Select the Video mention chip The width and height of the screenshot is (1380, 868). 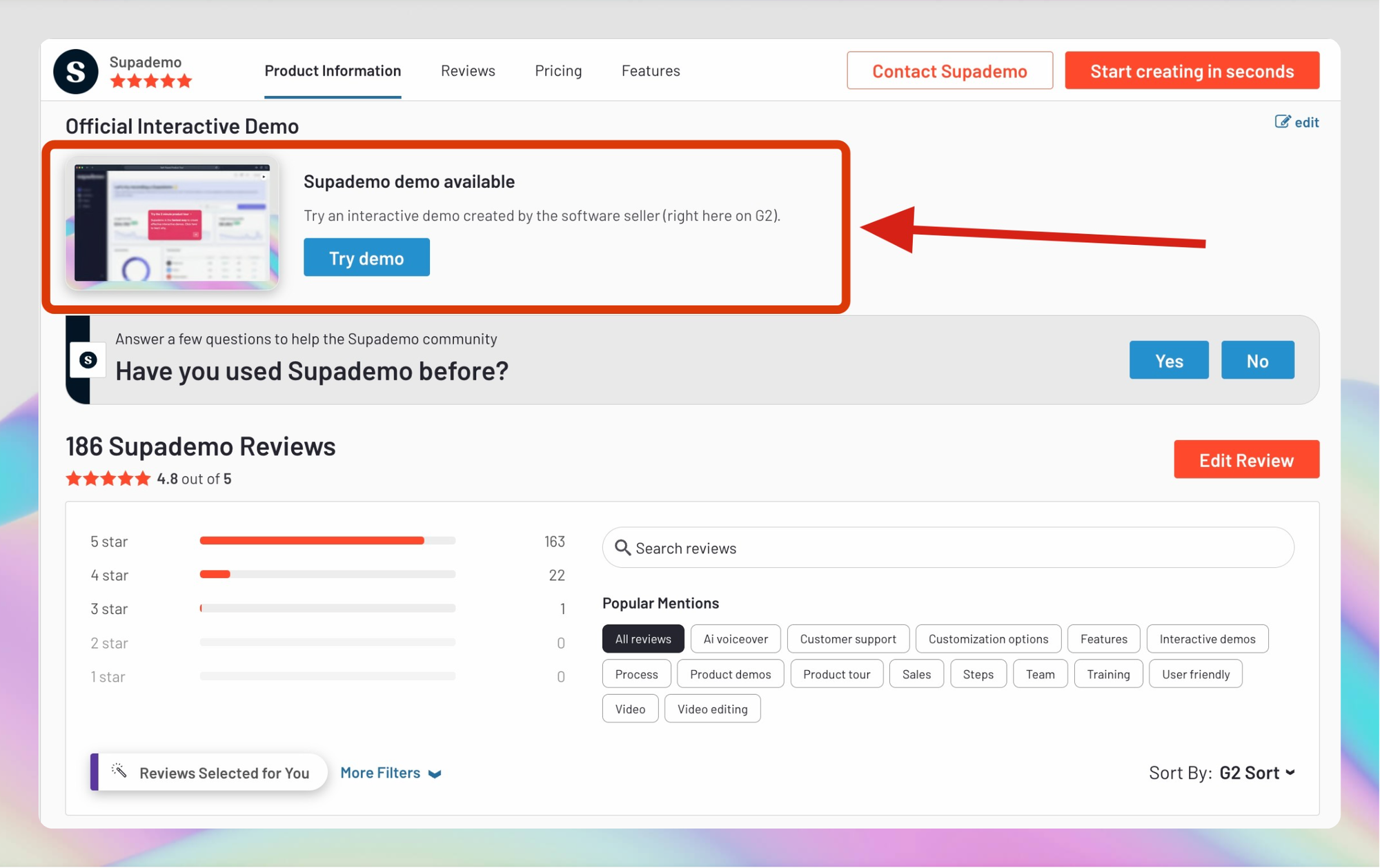(630, 709)
